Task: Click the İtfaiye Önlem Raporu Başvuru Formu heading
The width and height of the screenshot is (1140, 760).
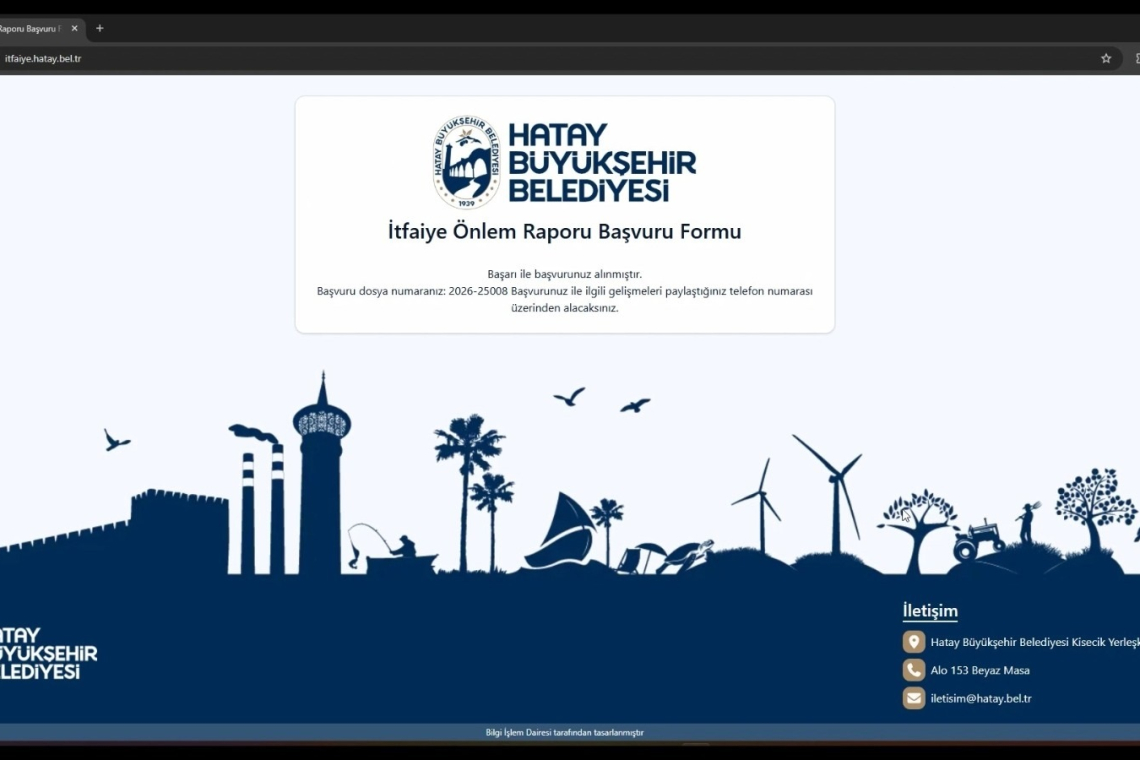Action: click(x=564, y=231)
